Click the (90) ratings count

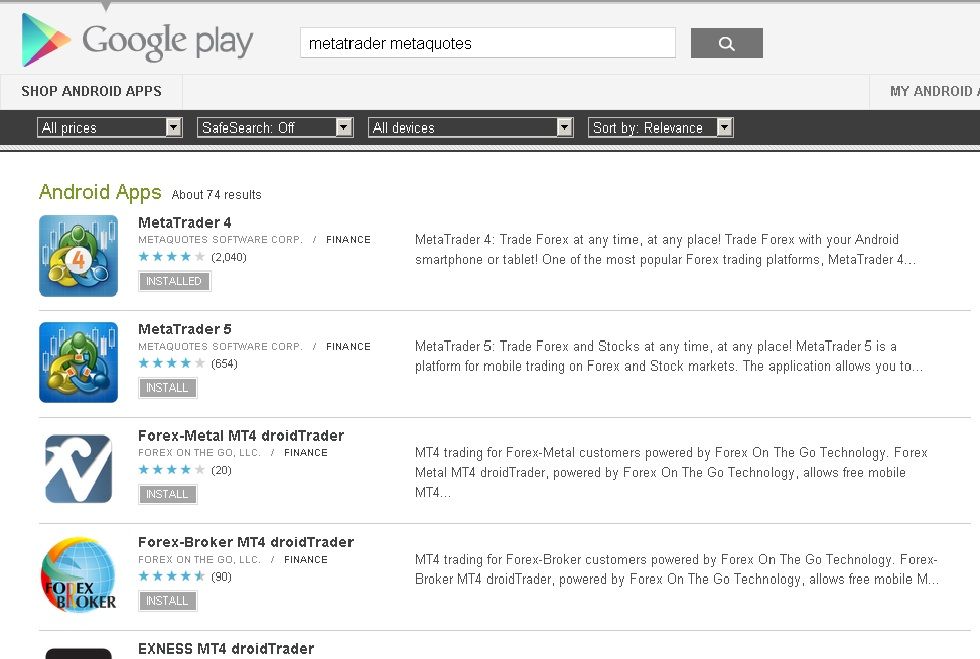click(x=221, y=577)
